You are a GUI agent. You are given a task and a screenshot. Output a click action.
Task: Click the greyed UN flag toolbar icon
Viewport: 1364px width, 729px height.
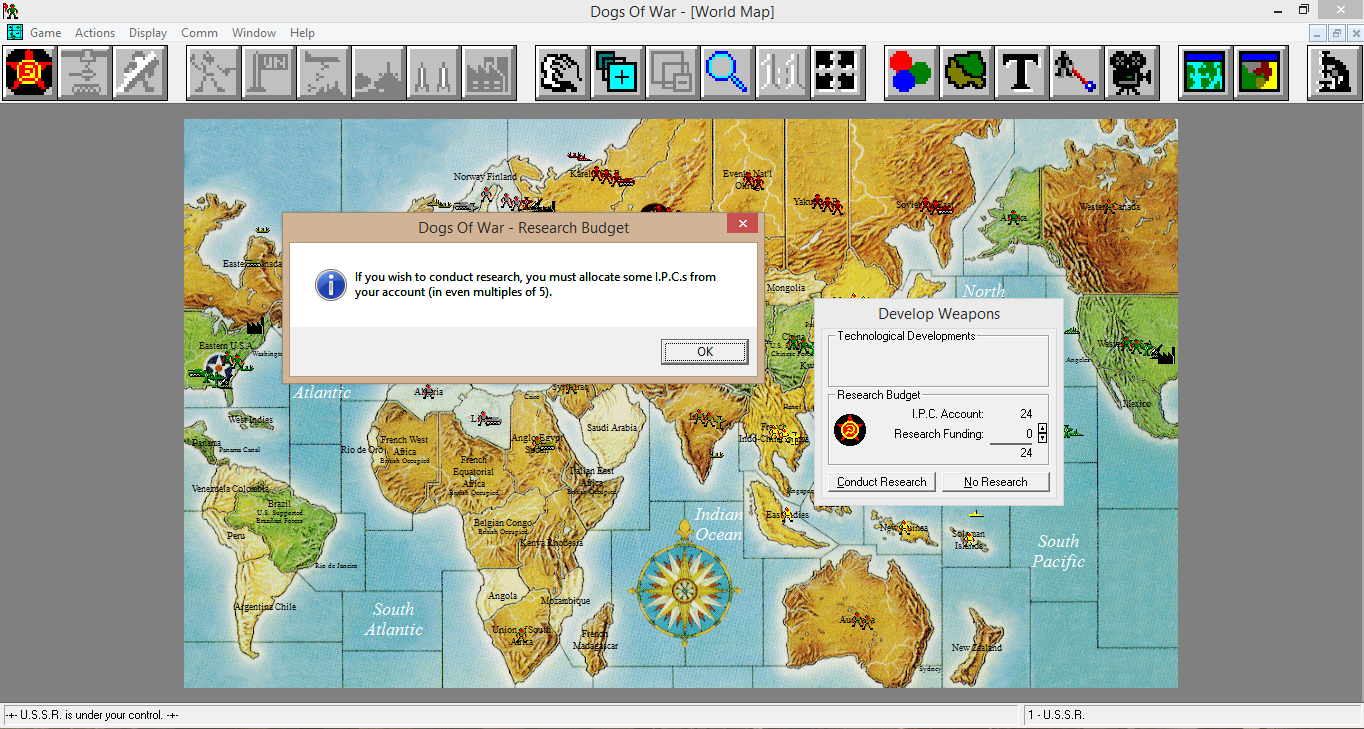[268, 73]
